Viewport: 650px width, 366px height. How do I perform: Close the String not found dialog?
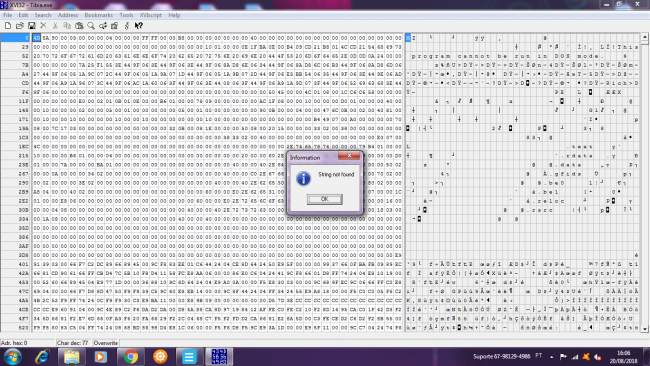[349, 156]
